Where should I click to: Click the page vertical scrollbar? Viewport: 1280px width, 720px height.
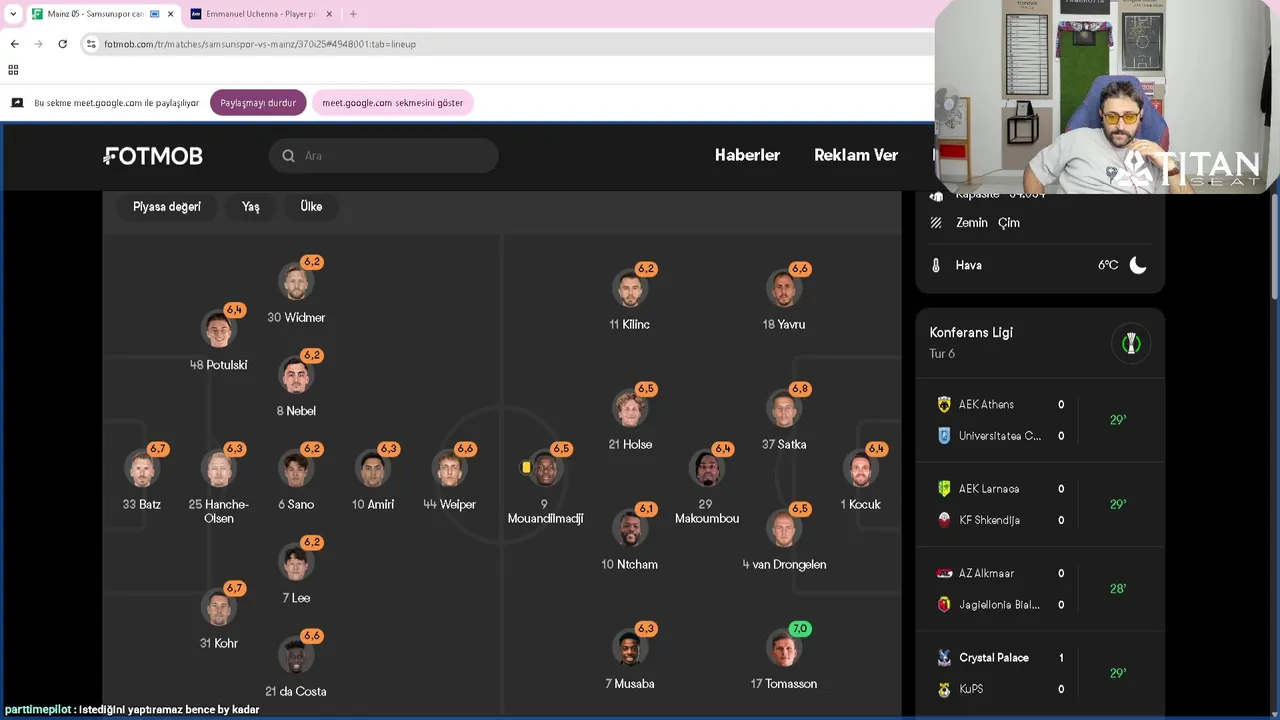pos(1274,245)
